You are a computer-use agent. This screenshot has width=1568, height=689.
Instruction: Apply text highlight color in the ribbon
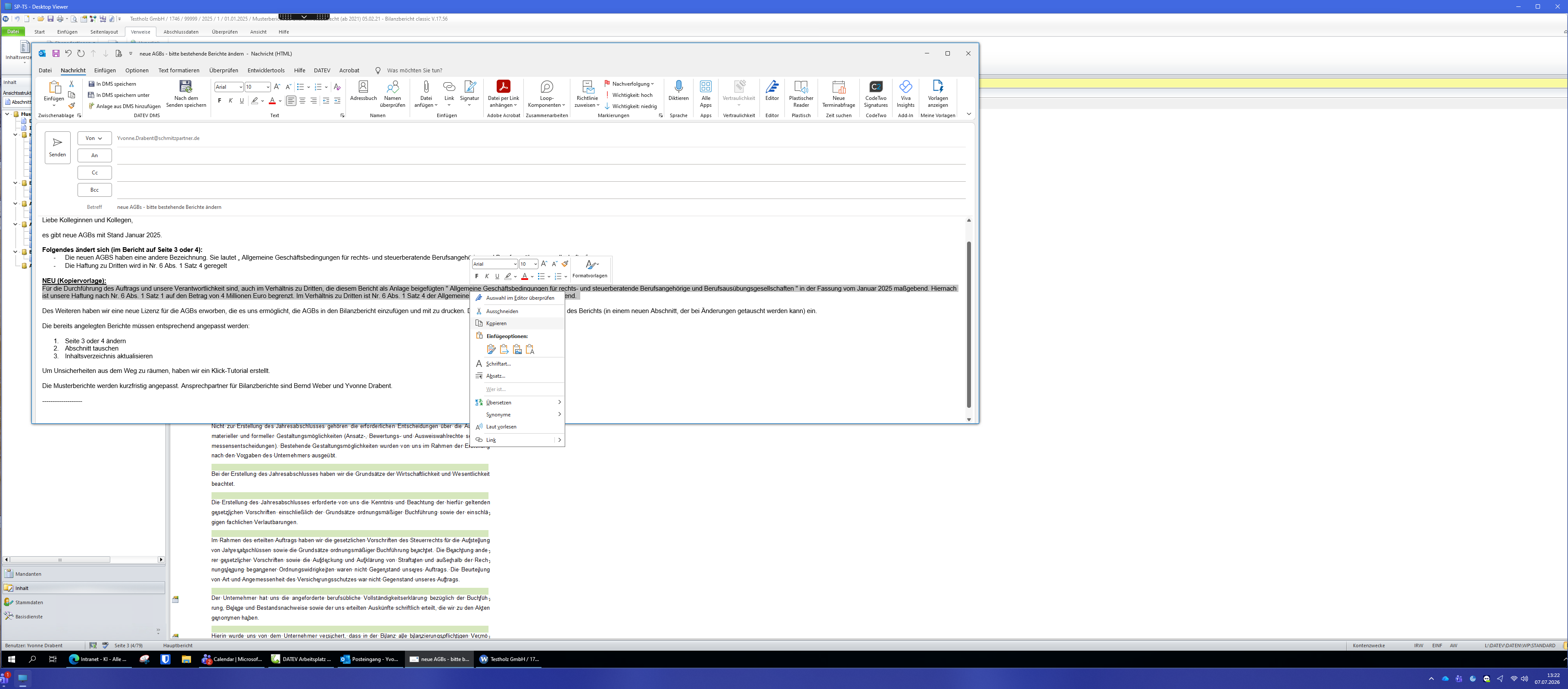[x=255, y=101]
